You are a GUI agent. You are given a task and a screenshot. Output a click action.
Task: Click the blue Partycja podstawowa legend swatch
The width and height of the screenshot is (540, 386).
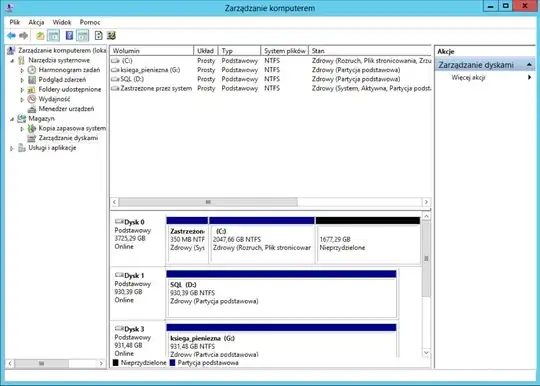173,363
